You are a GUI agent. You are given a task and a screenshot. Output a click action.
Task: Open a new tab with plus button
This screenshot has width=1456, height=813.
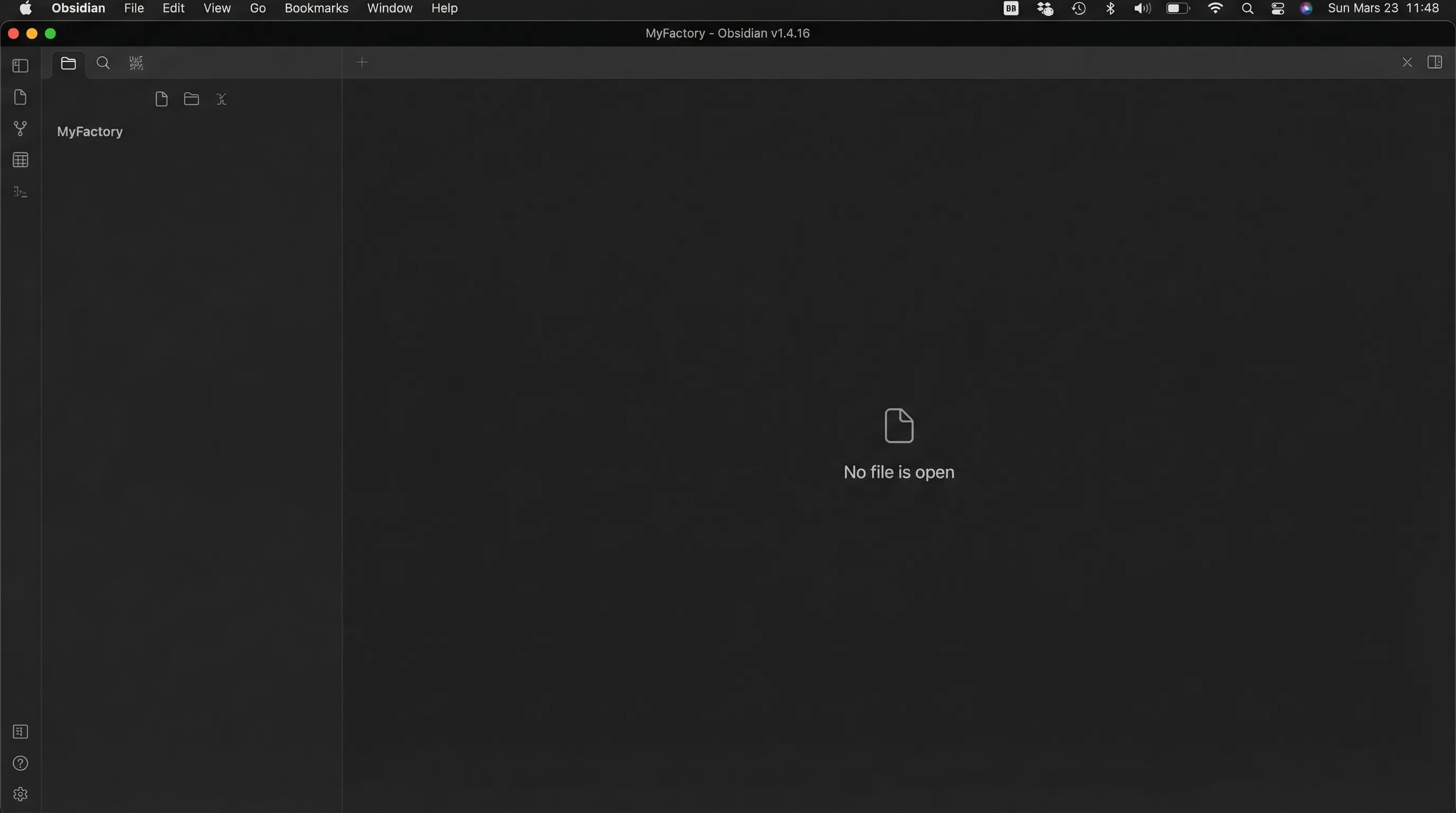362,62
